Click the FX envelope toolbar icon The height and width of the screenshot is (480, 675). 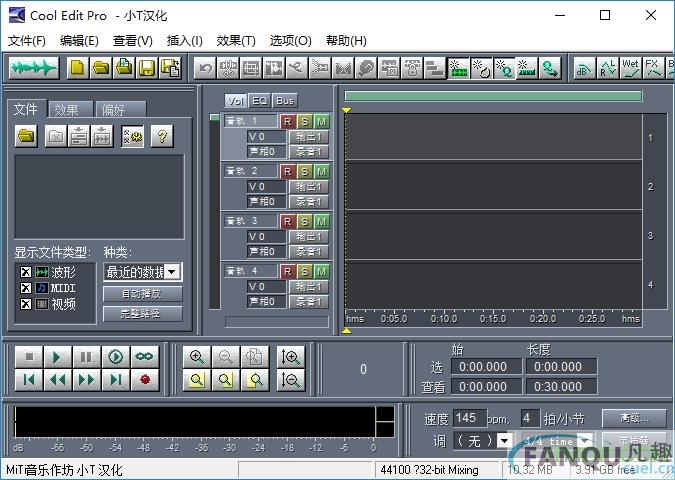coord(653,68)
